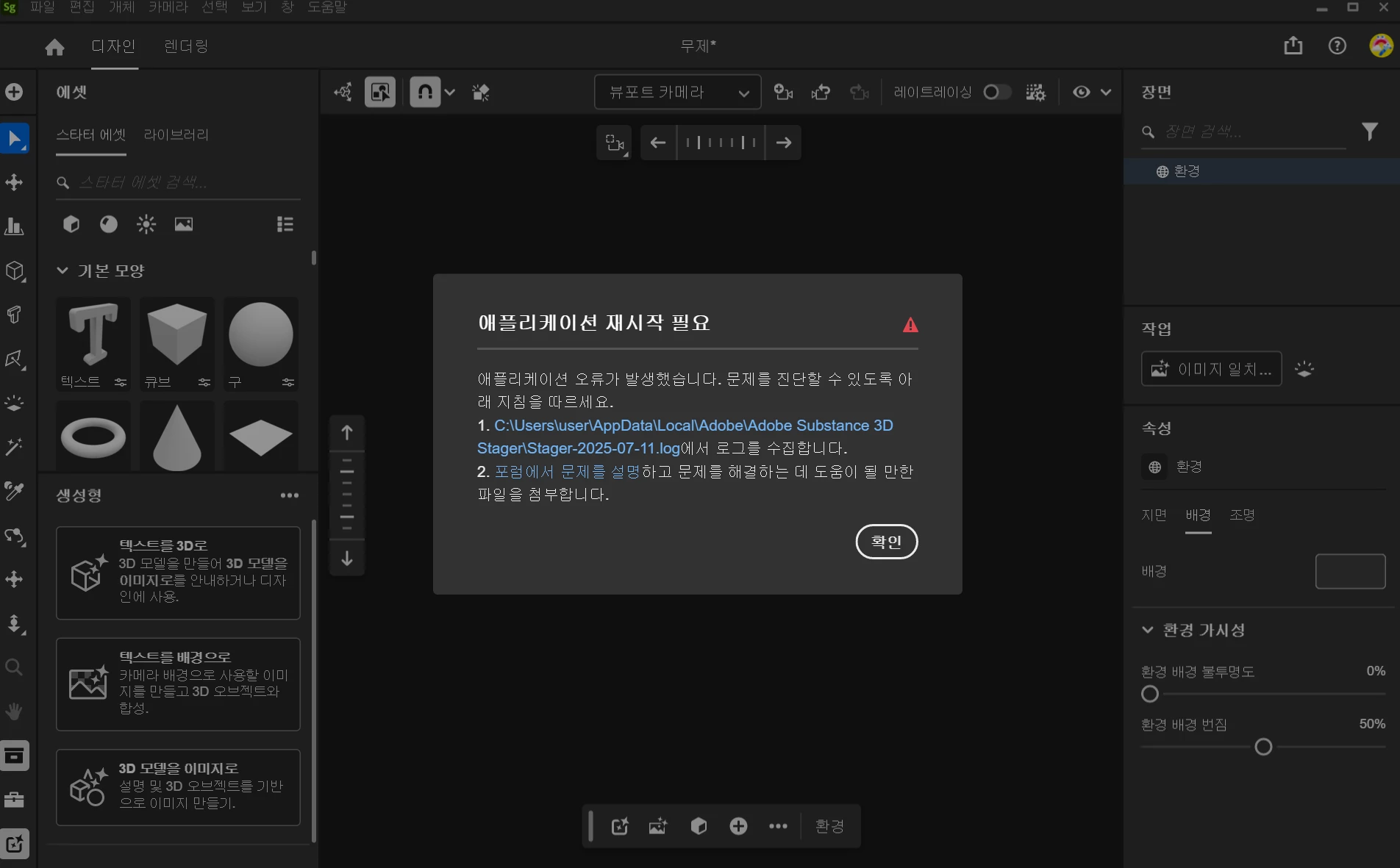Select the magic wand tool

tap(14, 447)
